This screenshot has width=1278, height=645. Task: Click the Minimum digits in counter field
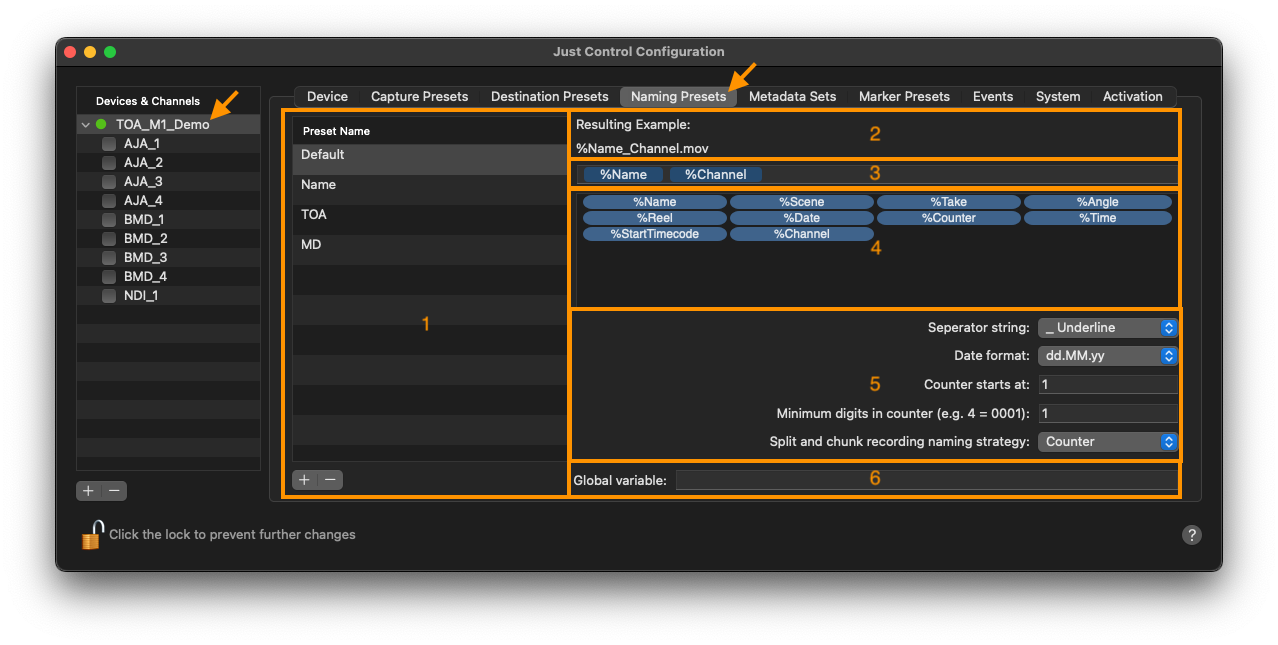point(1107,413)
